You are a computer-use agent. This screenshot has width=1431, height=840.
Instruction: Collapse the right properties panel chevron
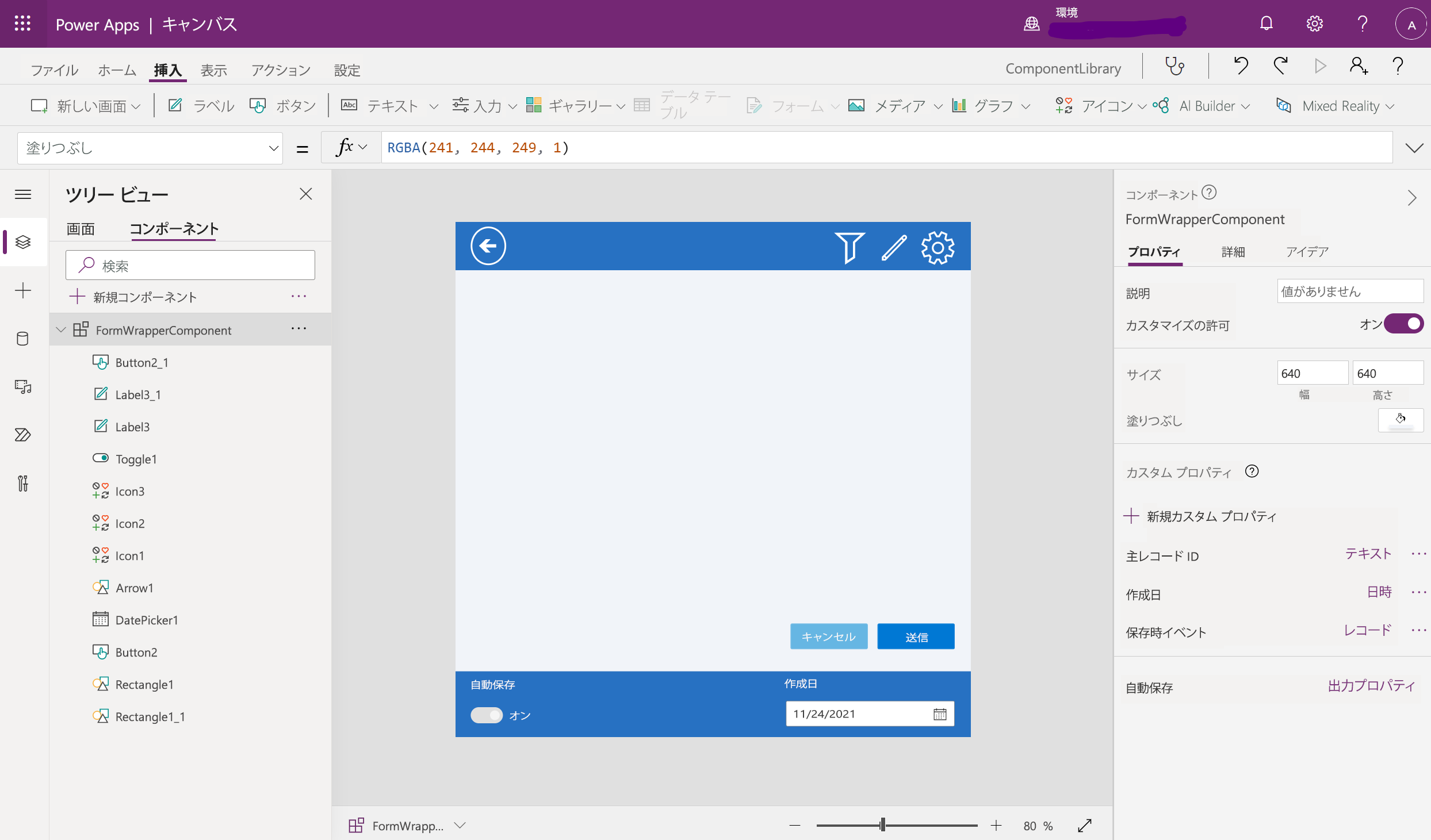click(1412, 198)
